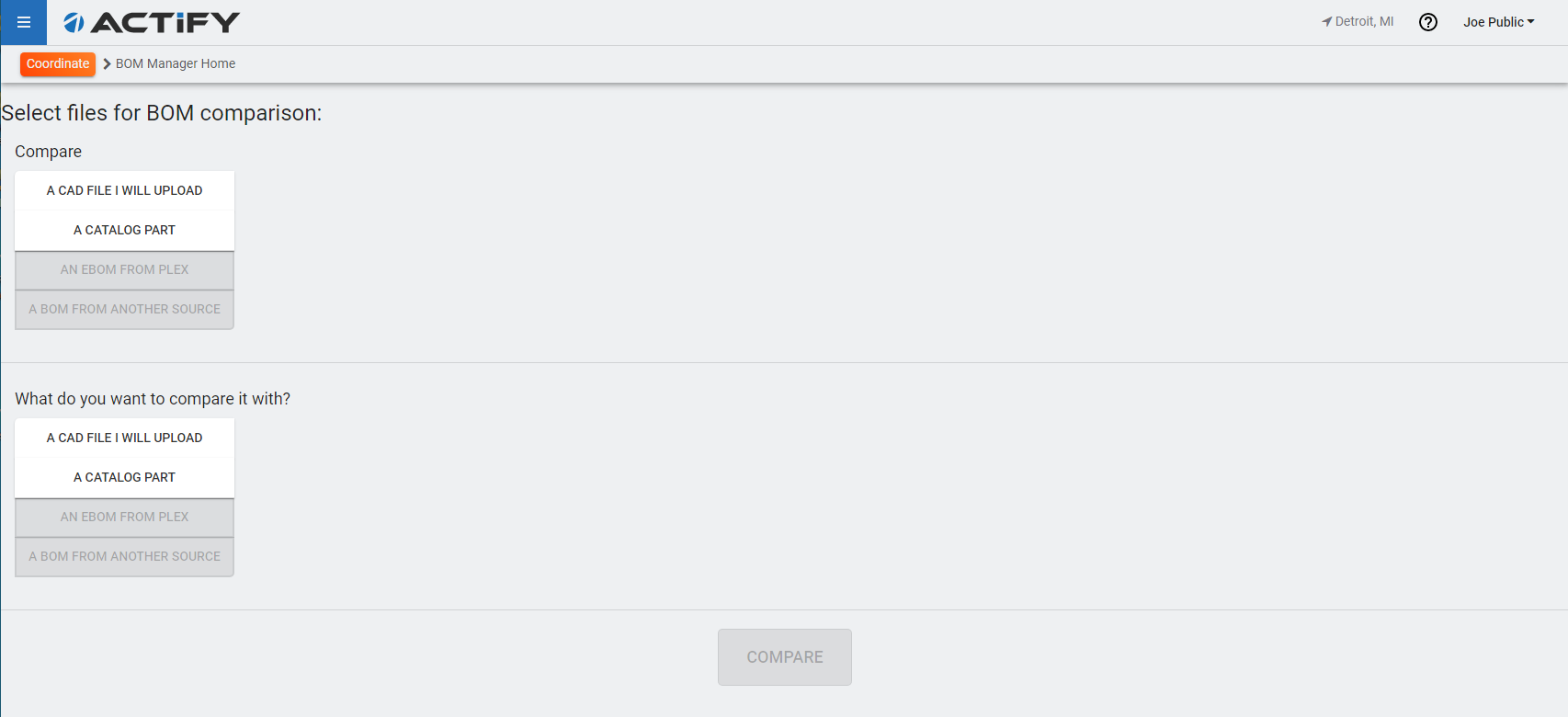The image size is (1568, 717).
Task: Click the breadcrumb chevron before BOM Manager Home
Action: (107, 63)
